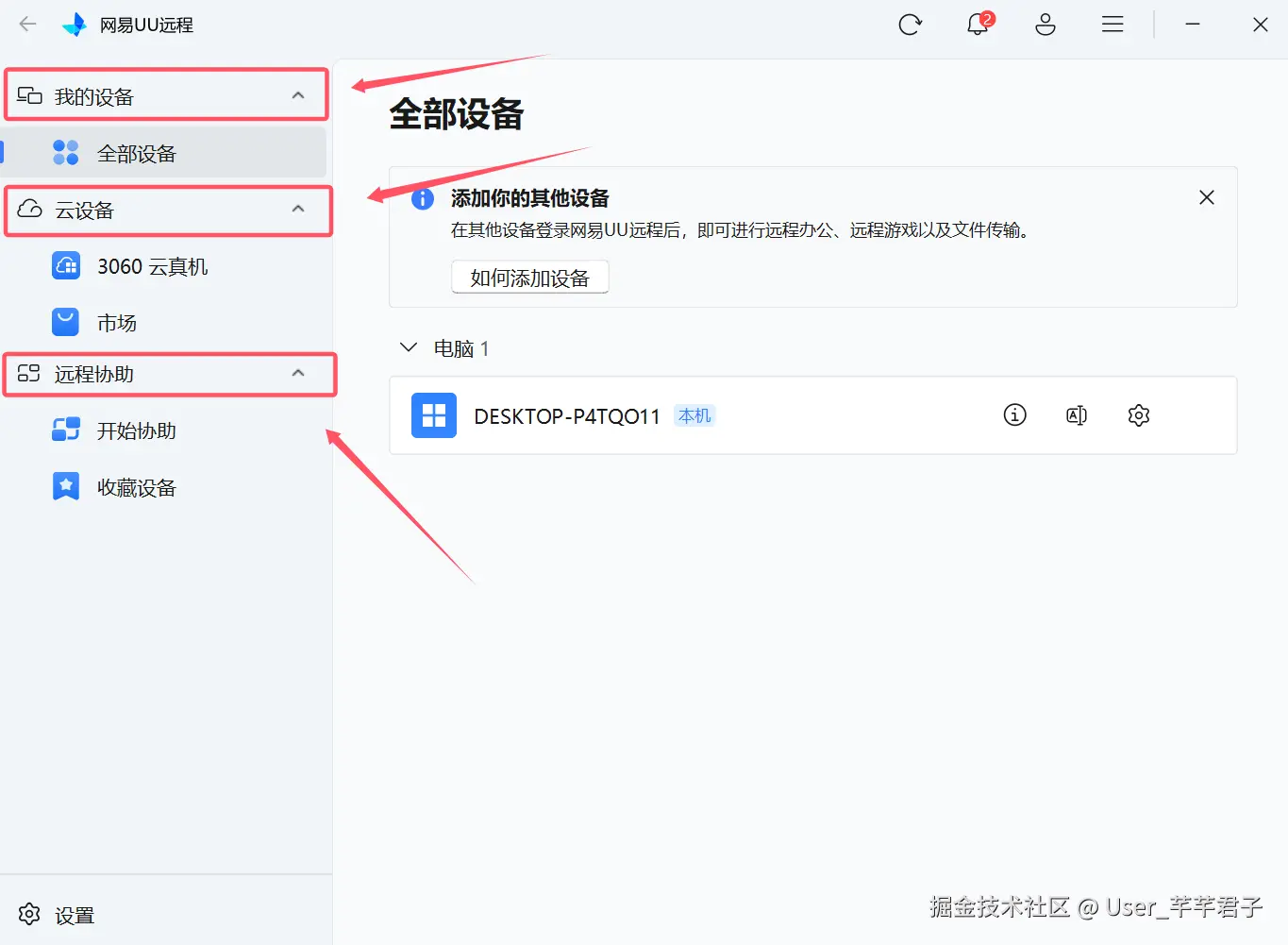
Task: Open the hamburger main menu
Action: (x=1112, y=25)
